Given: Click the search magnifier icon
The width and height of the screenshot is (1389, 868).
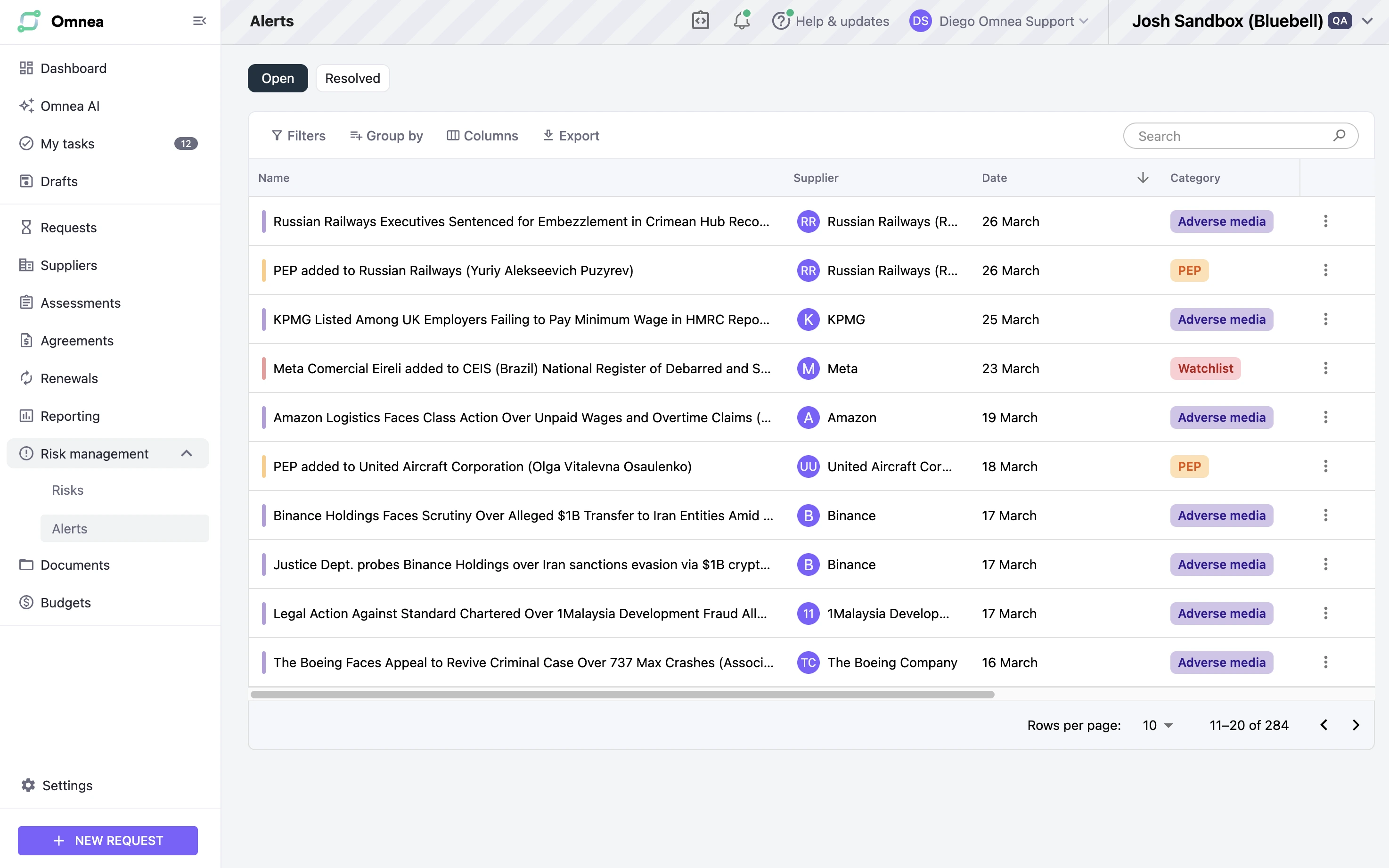Looking at the screenshot, I should coord(1339,136).
